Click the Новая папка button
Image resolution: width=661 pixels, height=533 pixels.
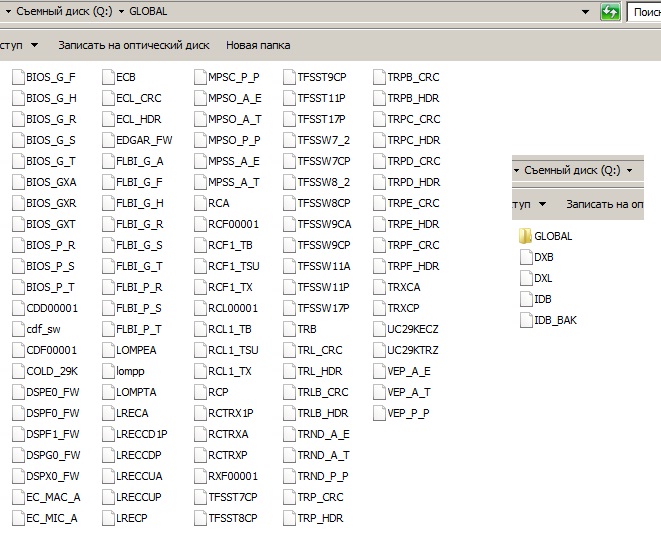258,45
